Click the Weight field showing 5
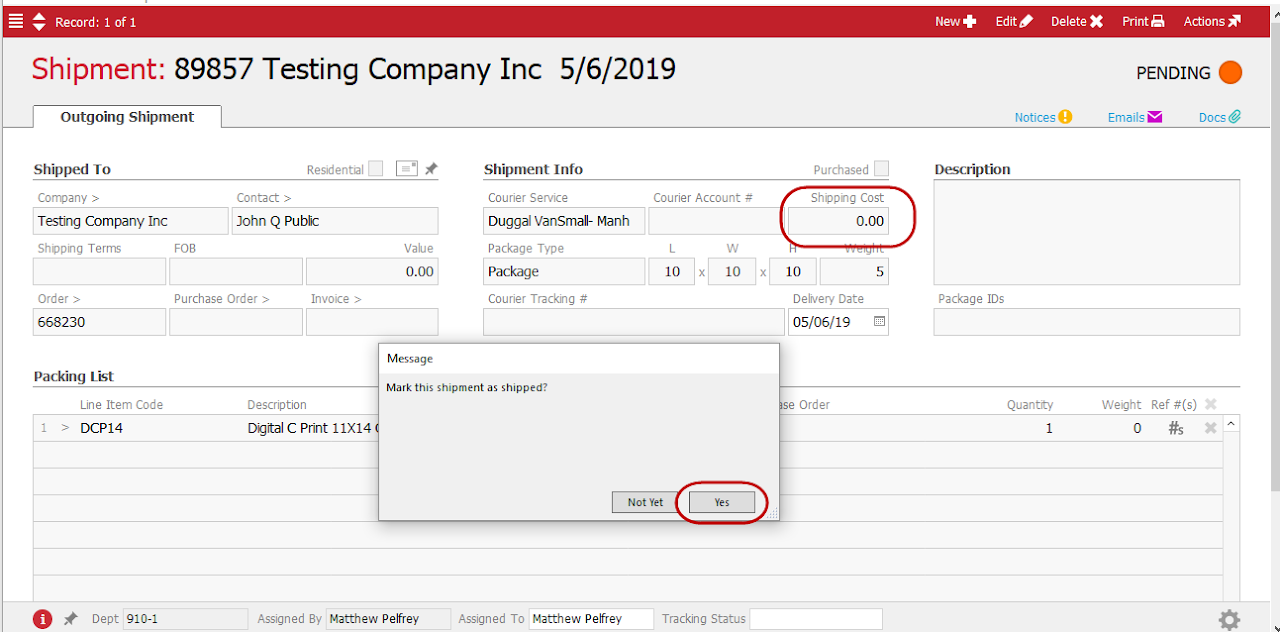 click(854, 271)
